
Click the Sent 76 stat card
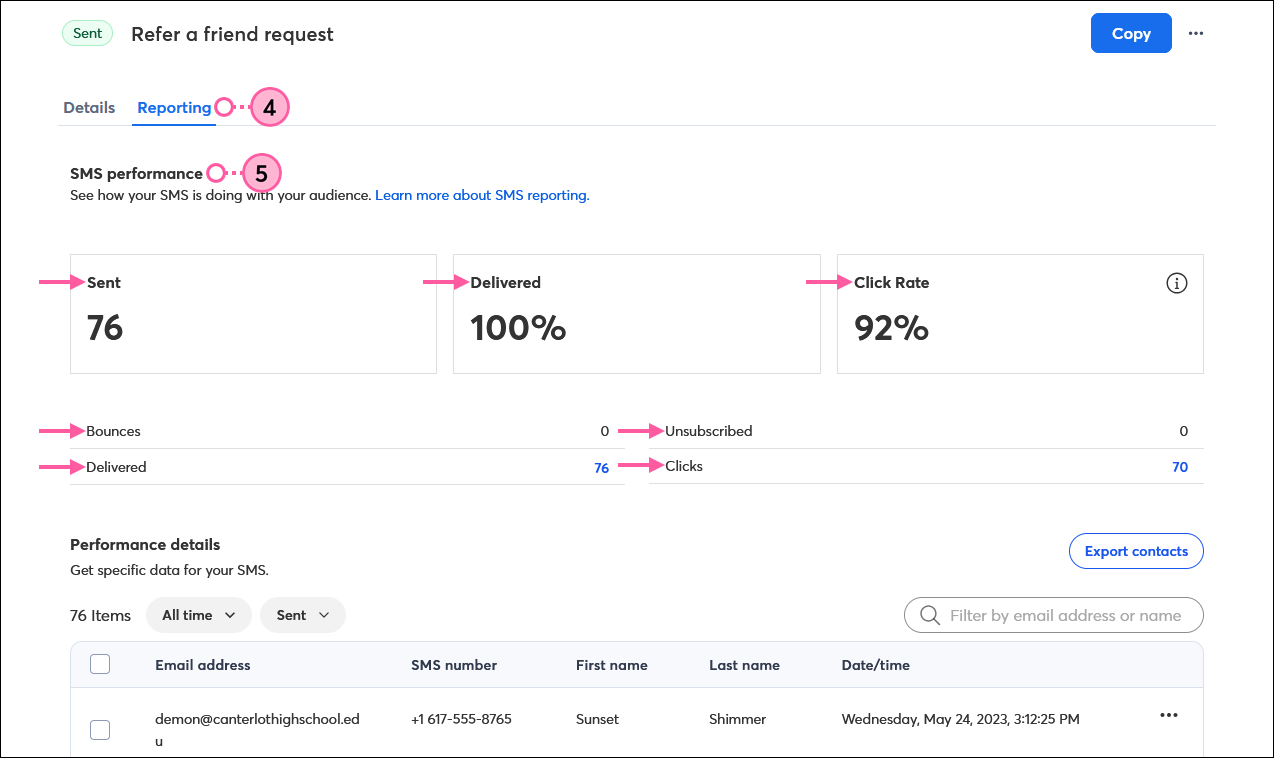(x=253, y=314)
